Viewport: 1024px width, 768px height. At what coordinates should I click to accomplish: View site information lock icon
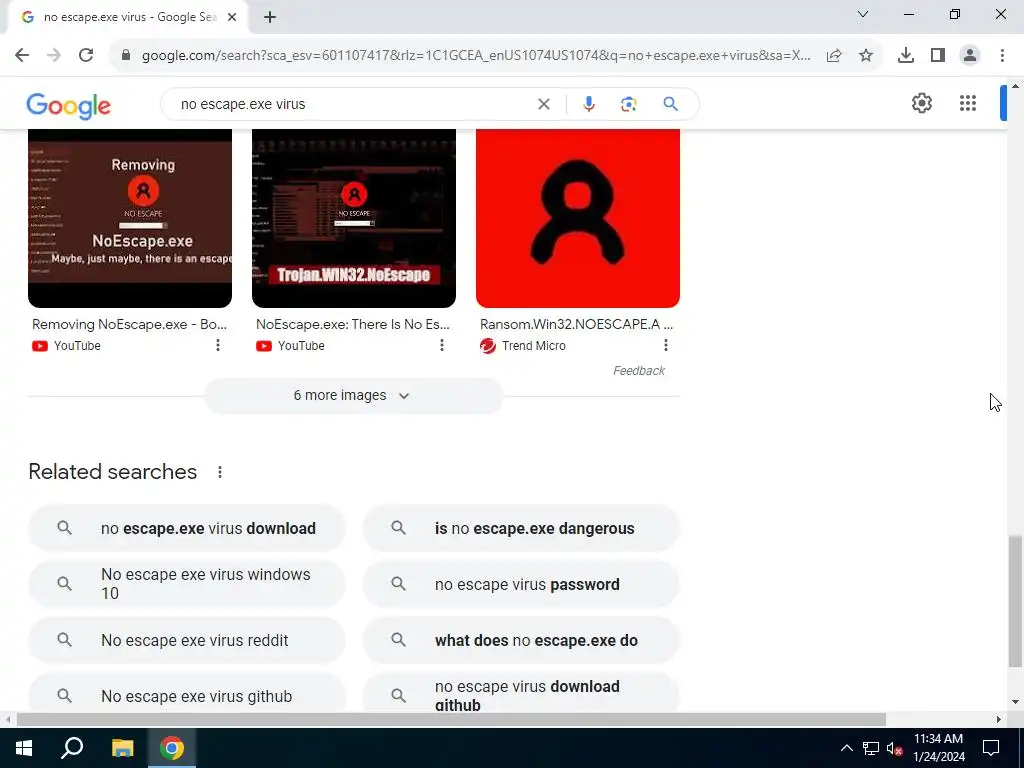[x=126, y=55]
